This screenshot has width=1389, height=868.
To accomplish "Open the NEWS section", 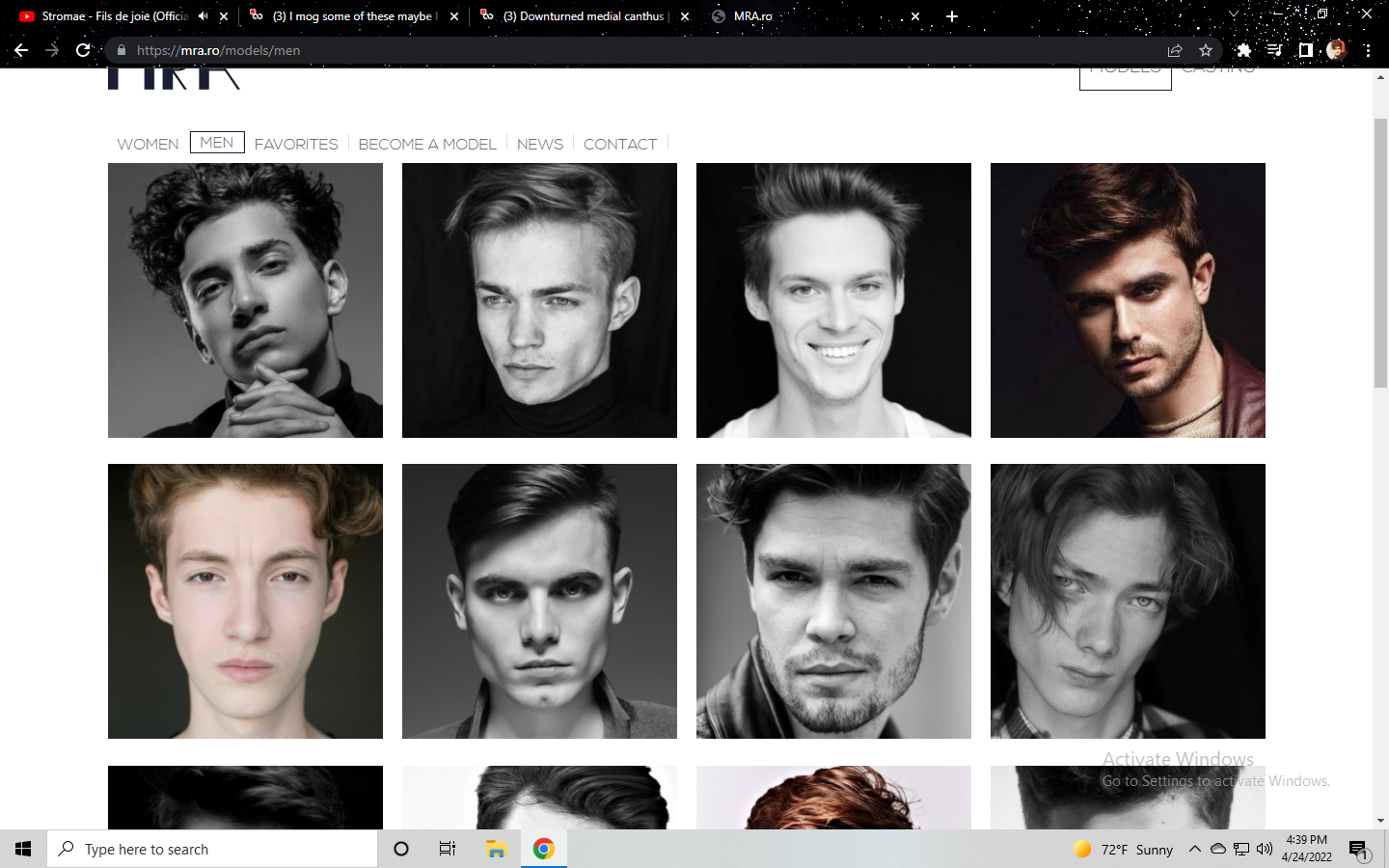I will click(540, 144).
